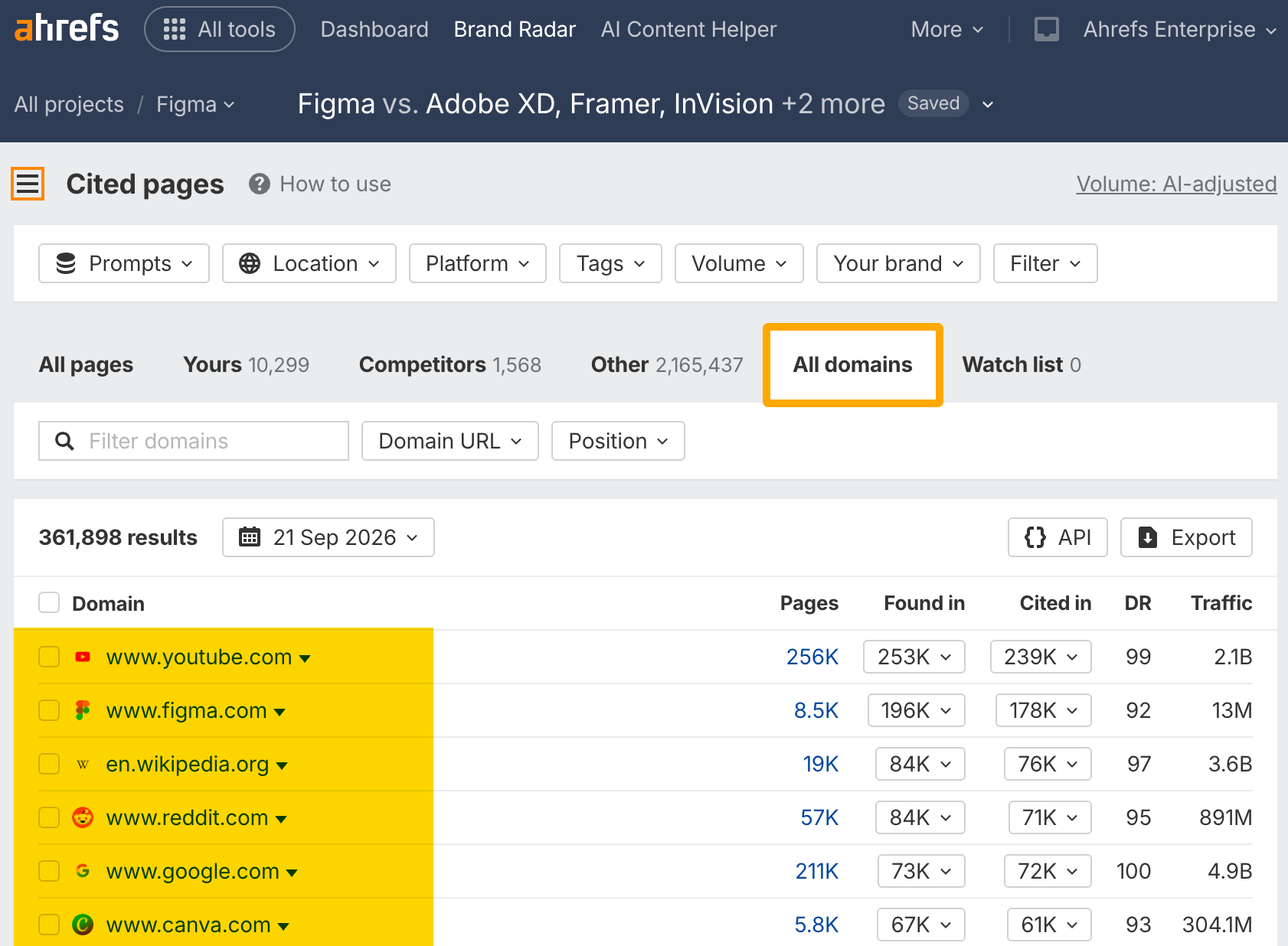Open the Your brand dropdown
This screenshot has height=946, width=1288.
[x=898, y=263]
